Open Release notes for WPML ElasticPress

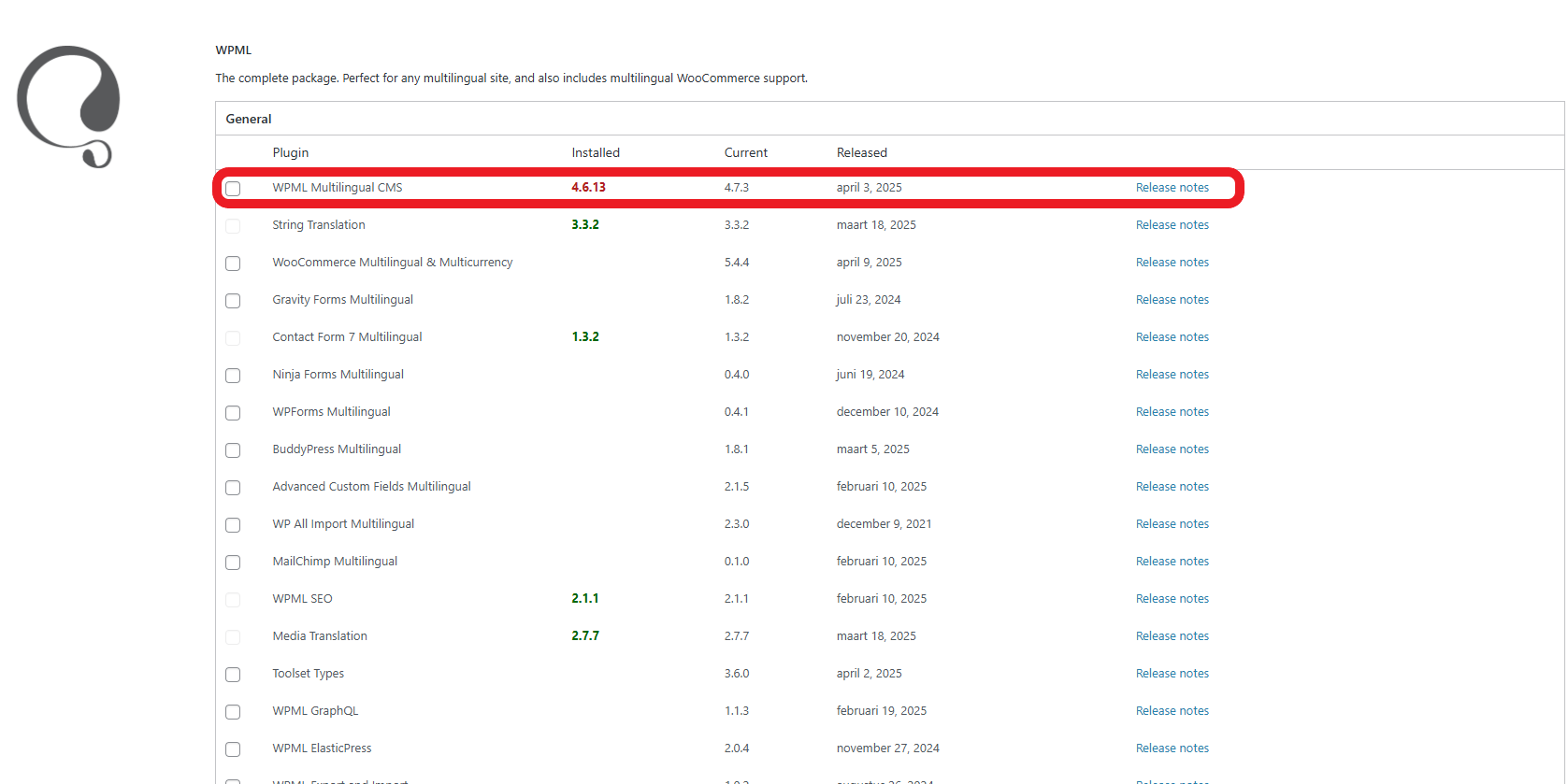tap(1172, 748)
